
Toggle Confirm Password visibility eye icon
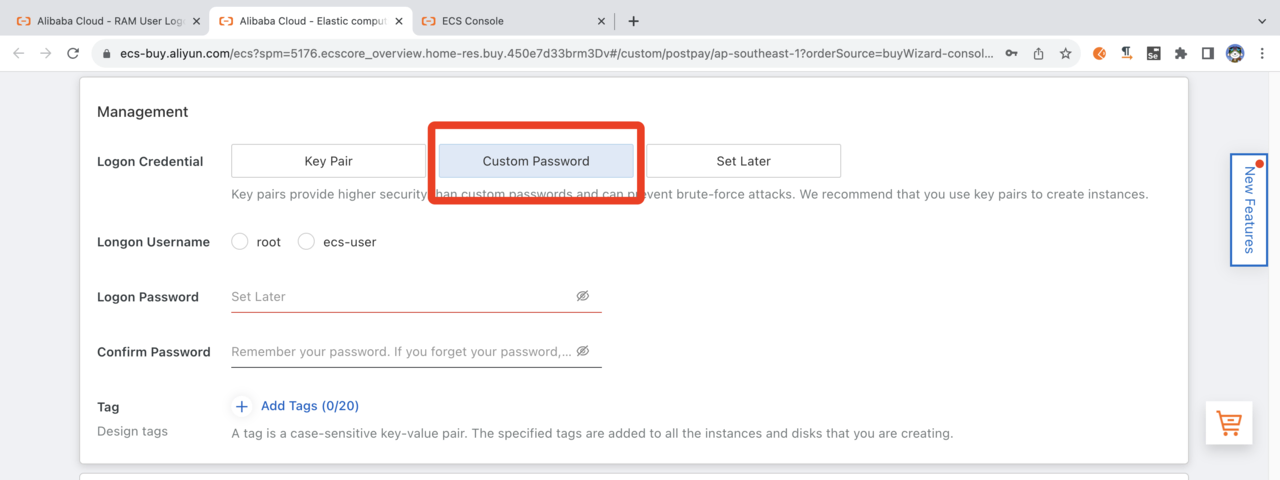pos(583,351)
